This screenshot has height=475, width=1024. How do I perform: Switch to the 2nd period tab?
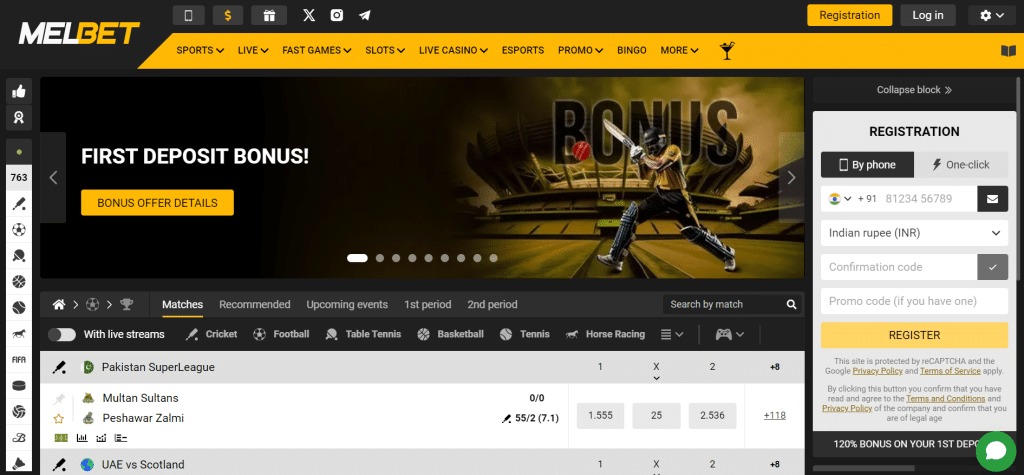[492, 304]
